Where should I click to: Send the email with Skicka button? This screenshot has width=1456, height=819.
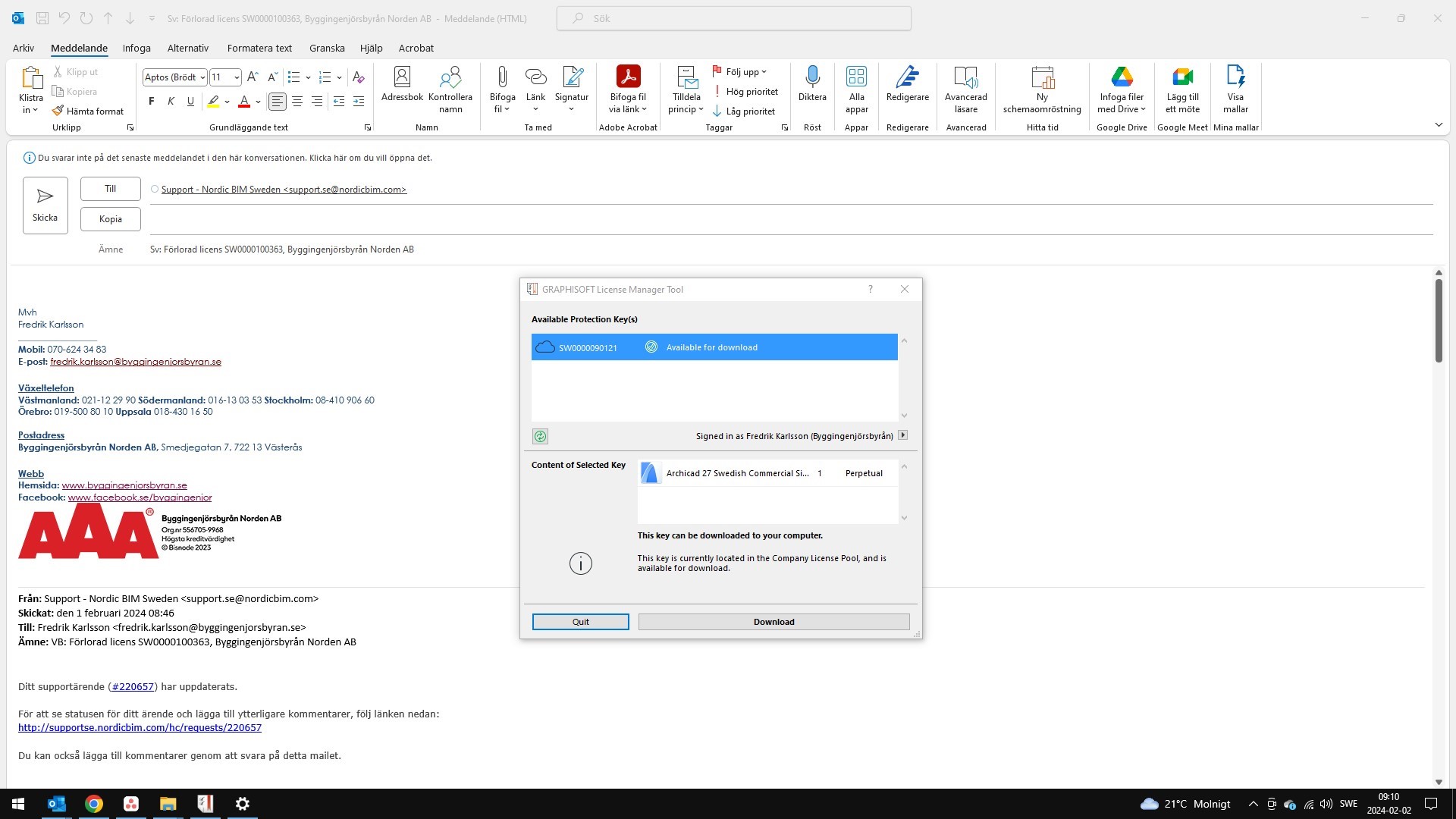(x=45, y=205)
